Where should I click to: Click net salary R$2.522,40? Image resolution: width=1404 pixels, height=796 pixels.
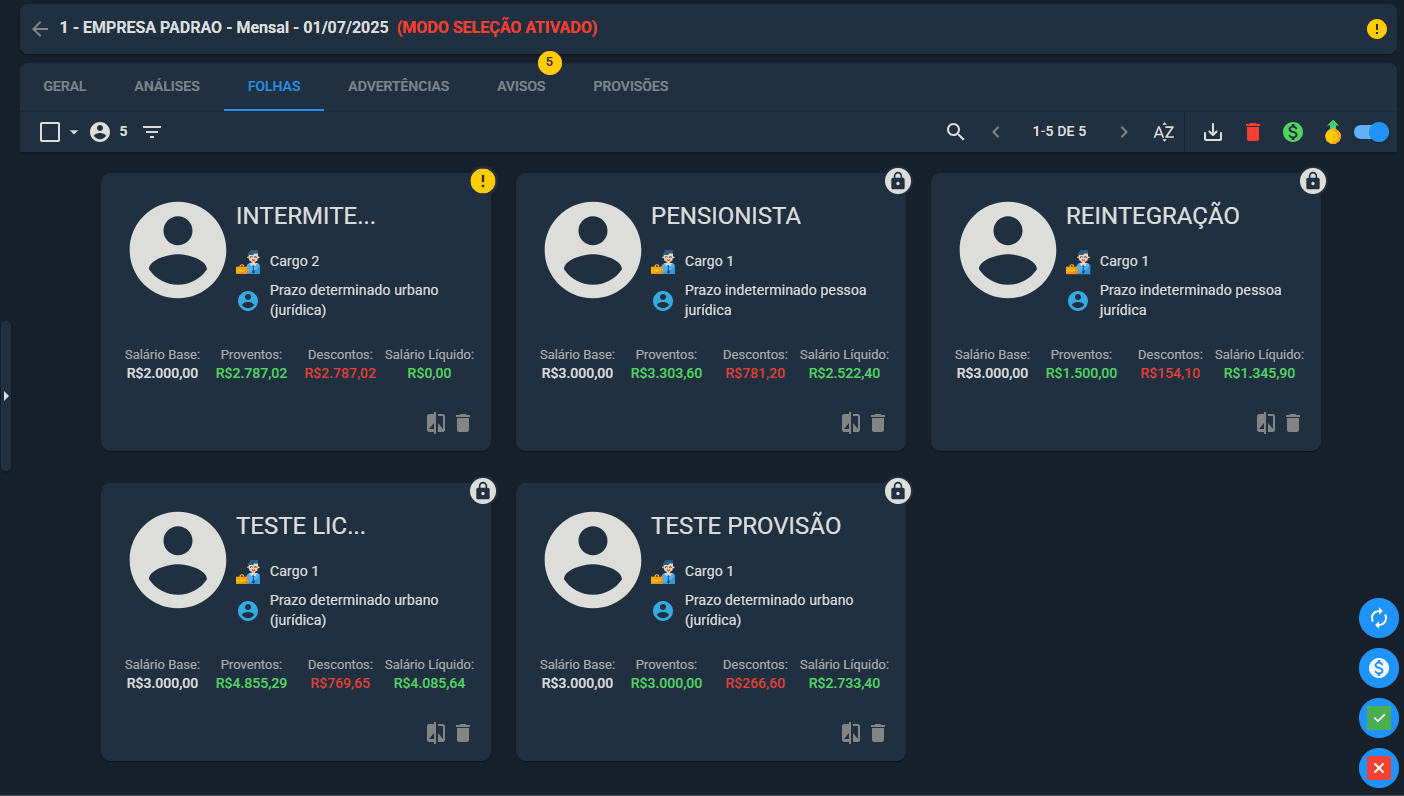[844, 374]
